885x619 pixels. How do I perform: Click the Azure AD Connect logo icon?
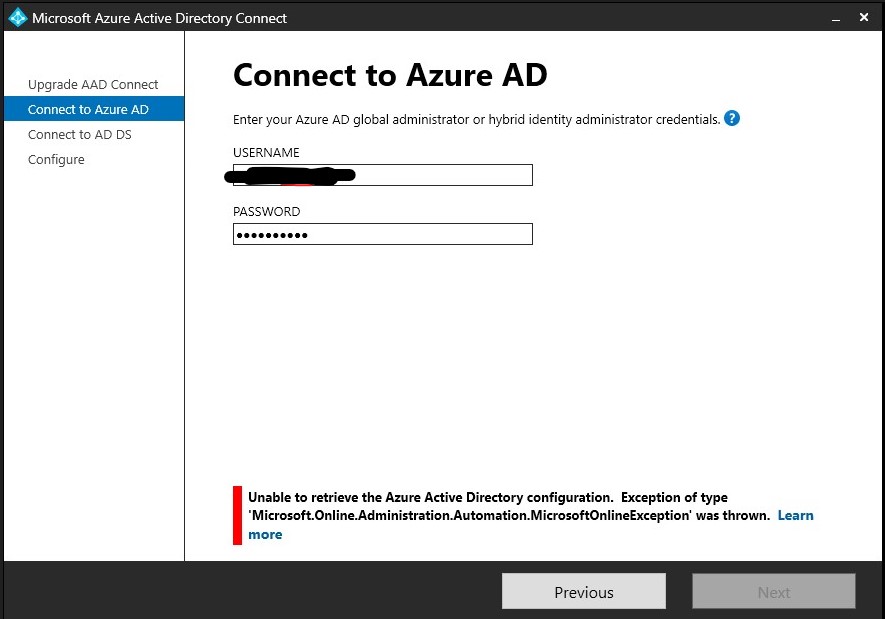pyautogui.click(x=17, y=17)
